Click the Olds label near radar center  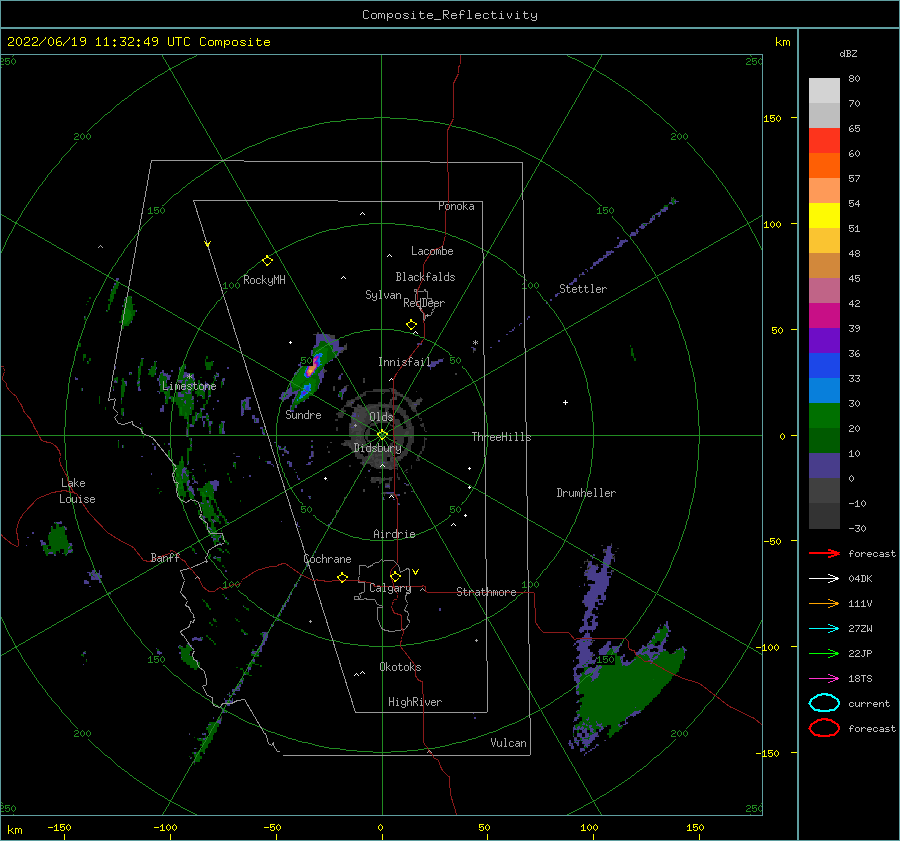pyautogui.click(x=381, y=417)
